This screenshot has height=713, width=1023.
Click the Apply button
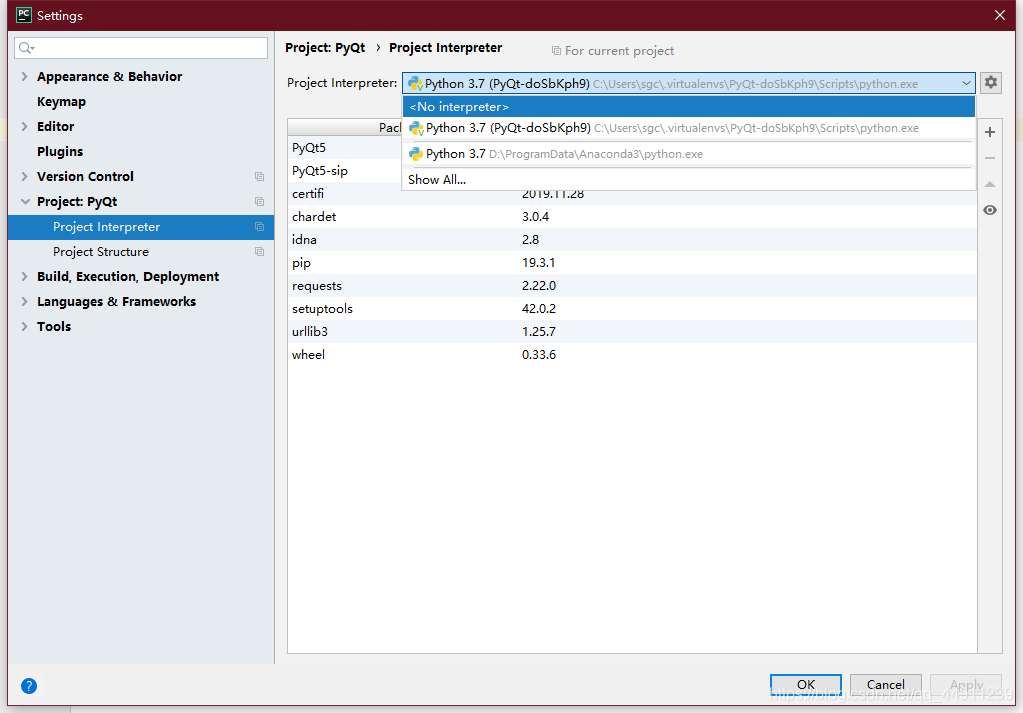point(966,685)
